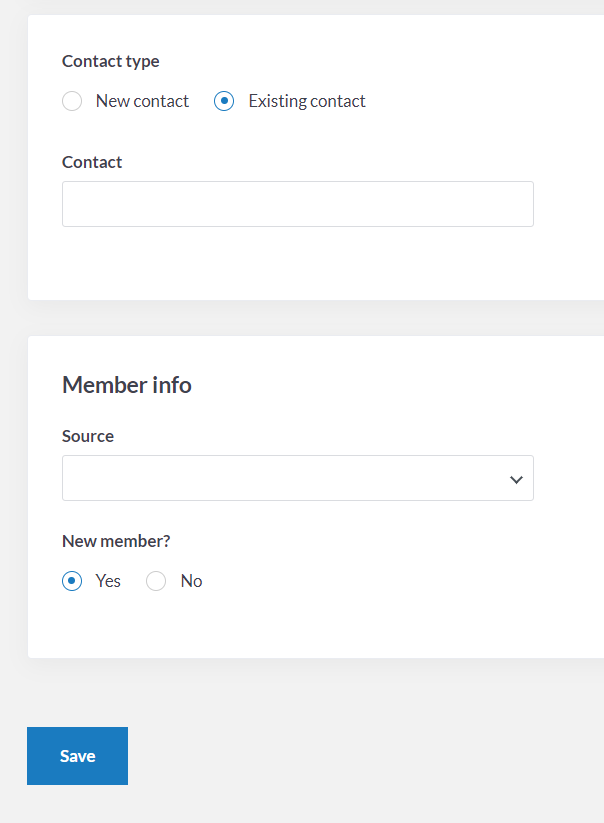Open the Source dropdown field
The image size is (604, 823).
click(298, 478)
